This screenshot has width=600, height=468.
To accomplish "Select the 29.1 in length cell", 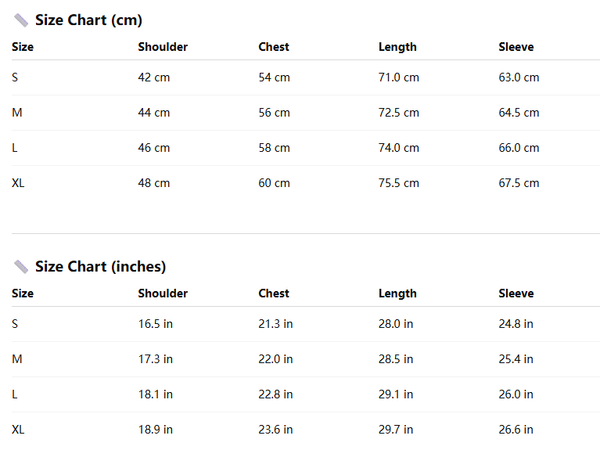I will tap(395, 394).
